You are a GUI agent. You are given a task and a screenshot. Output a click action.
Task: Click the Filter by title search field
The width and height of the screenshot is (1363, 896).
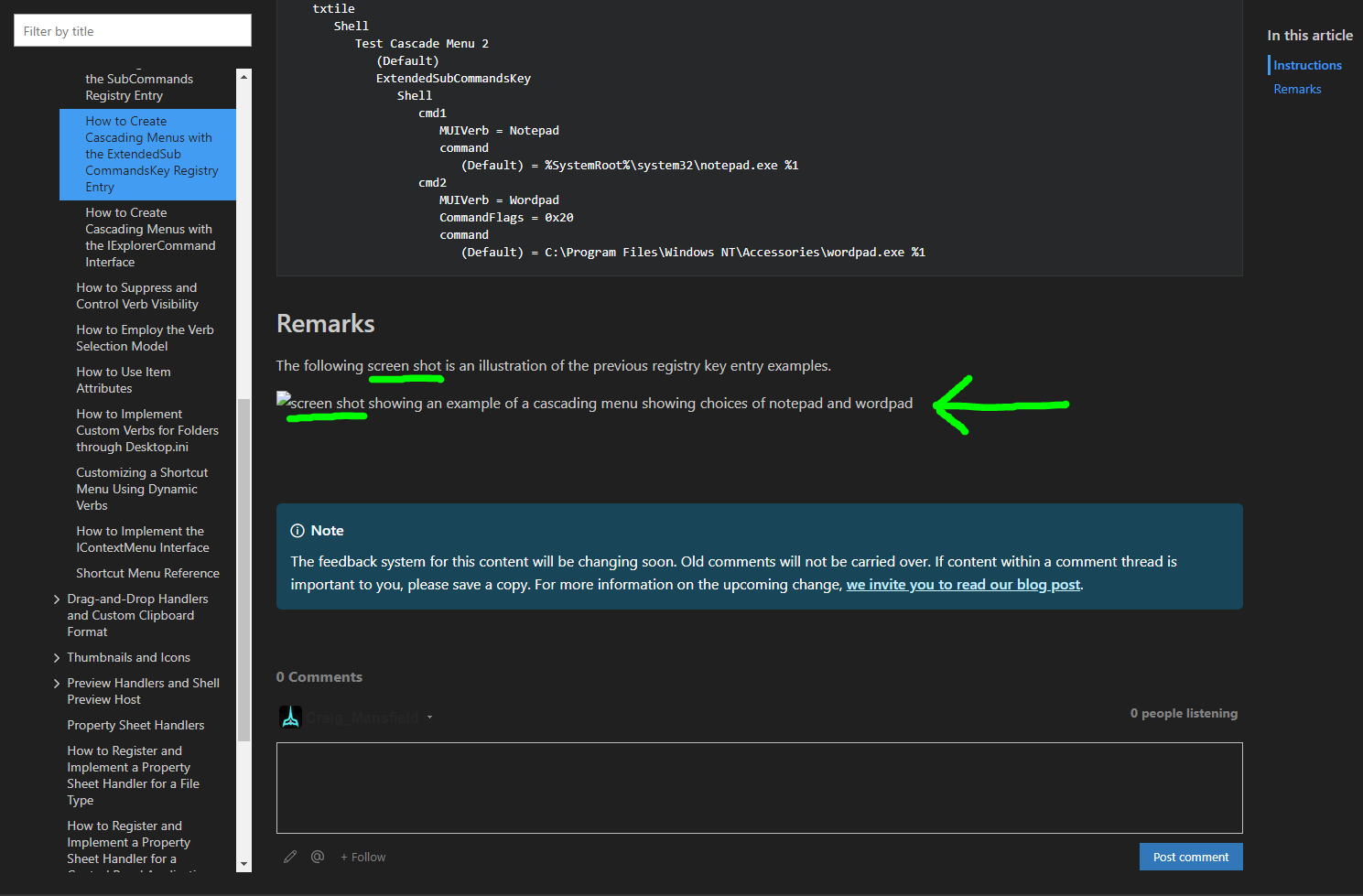(x=132, y=30)
